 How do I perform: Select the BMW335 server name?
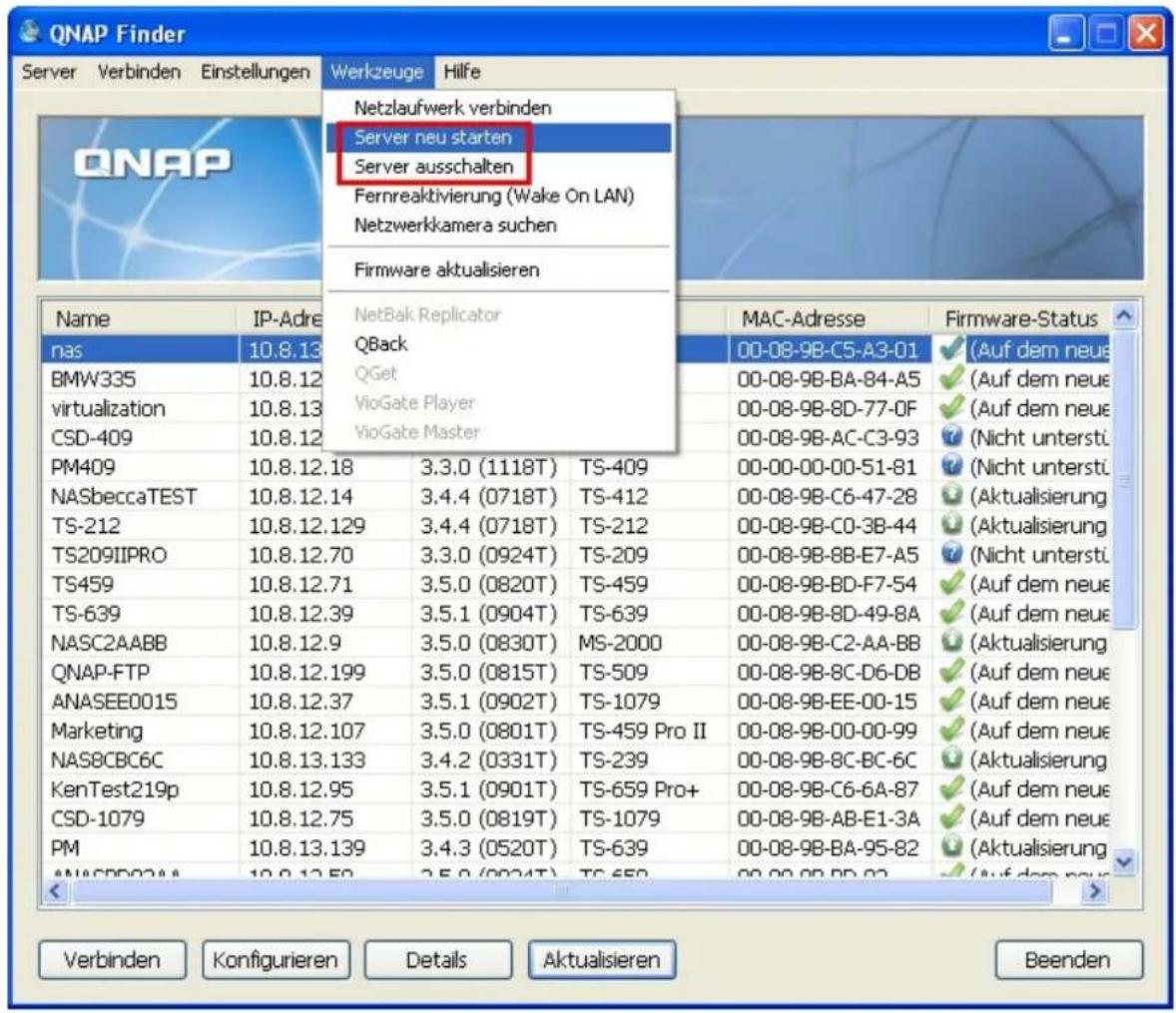(93, 378)
